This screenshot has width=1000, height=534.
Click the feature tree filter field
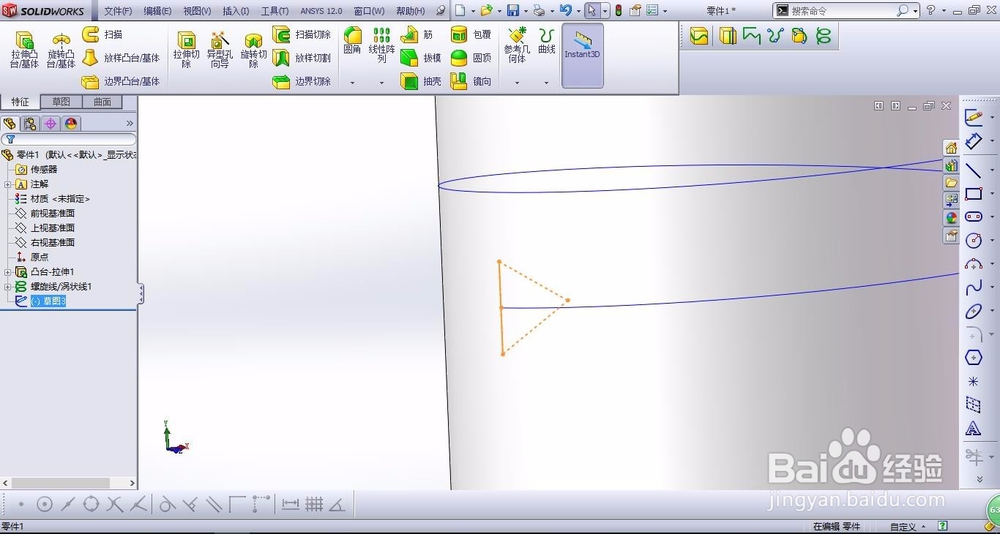(69, 139)
